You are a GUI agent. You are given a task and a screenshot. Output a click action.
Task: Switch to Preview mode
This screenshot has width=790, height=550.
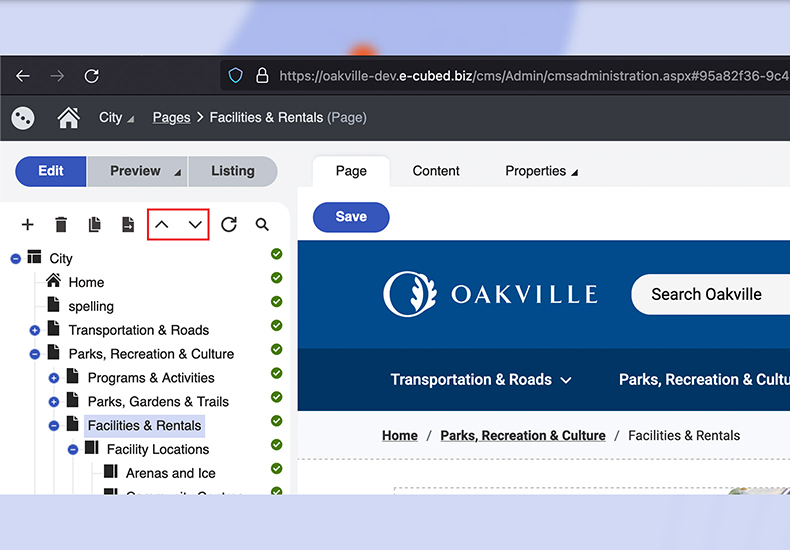pyautogui.click(x=137, y=171)
